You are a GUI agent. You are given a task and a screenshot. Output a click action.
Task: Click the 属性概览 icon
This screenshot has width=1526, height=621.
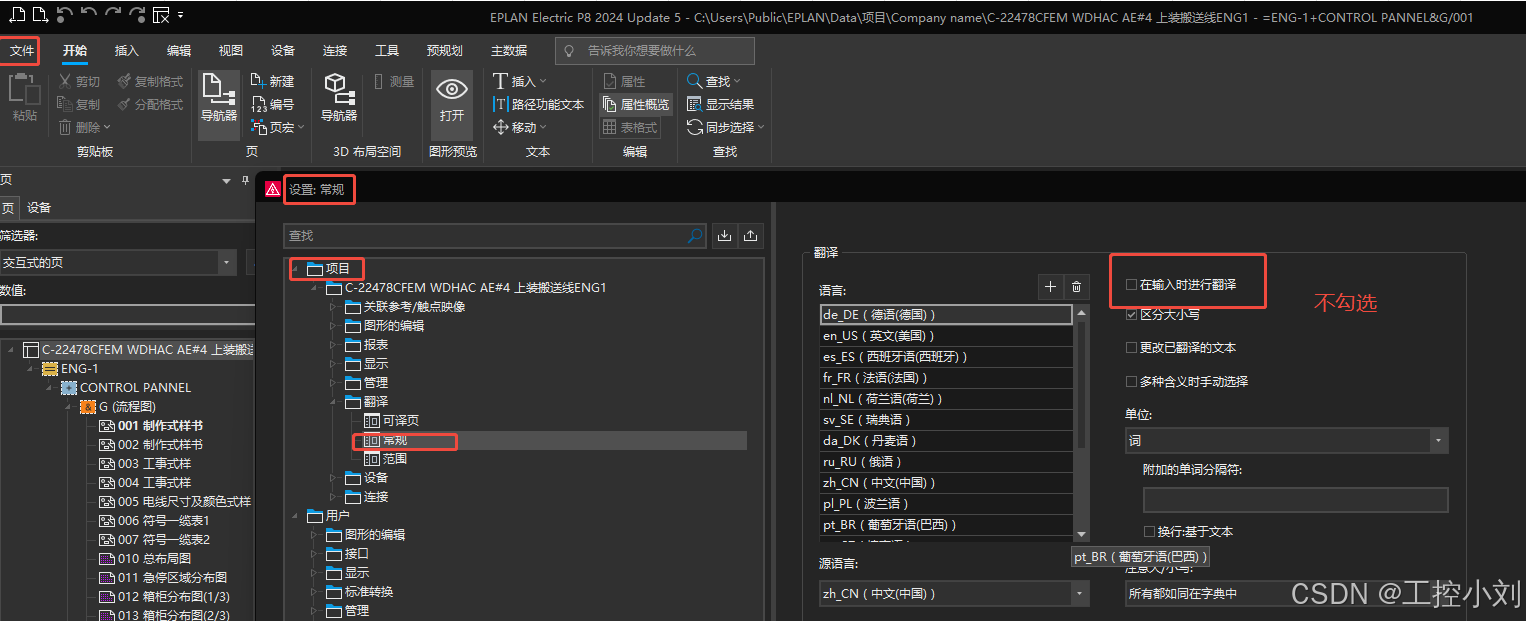point(609,104)
